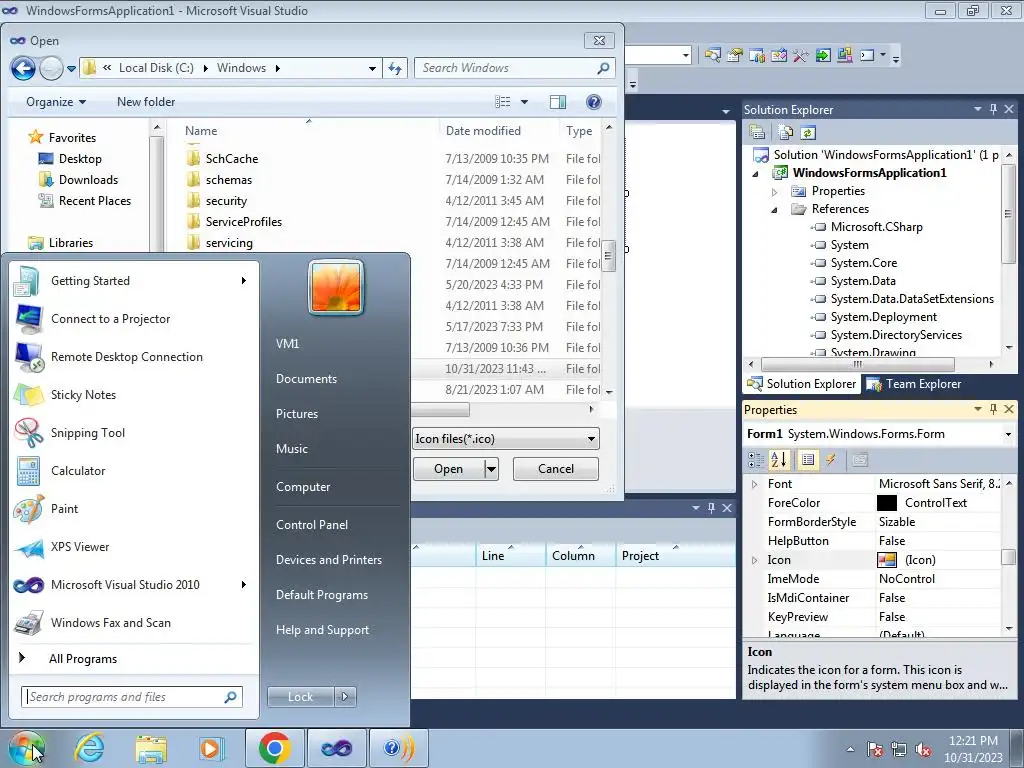
Task: Open Documents from Start menu
Action: [x=306, y=379]
